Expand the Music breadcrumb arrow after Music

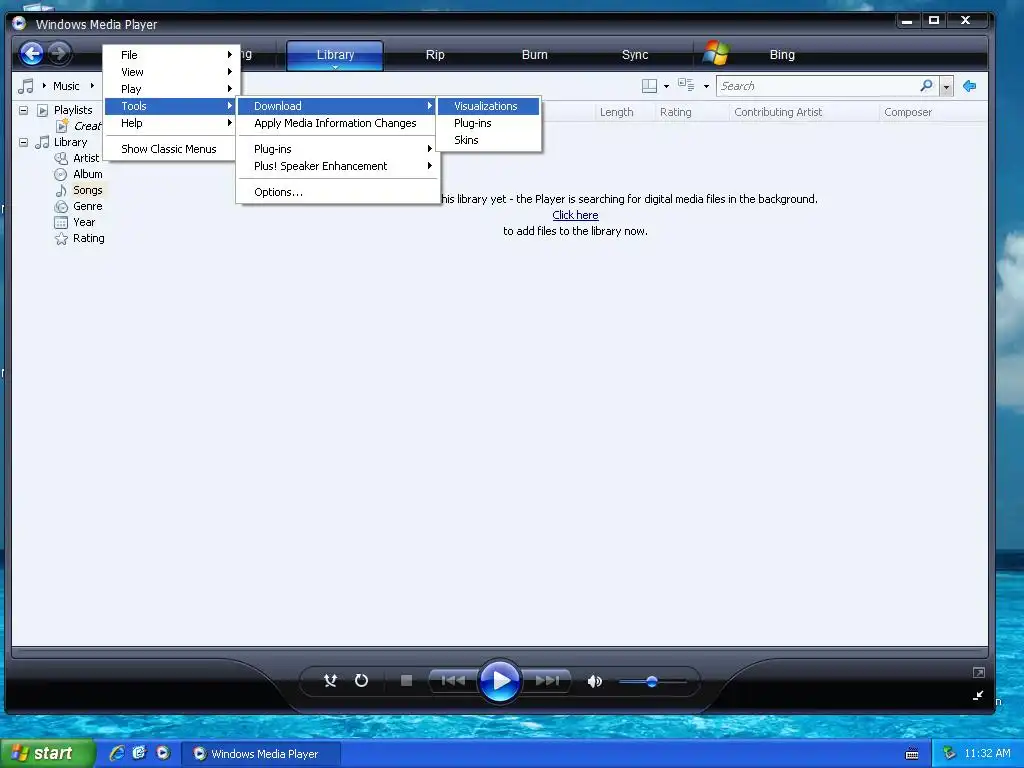92,86
